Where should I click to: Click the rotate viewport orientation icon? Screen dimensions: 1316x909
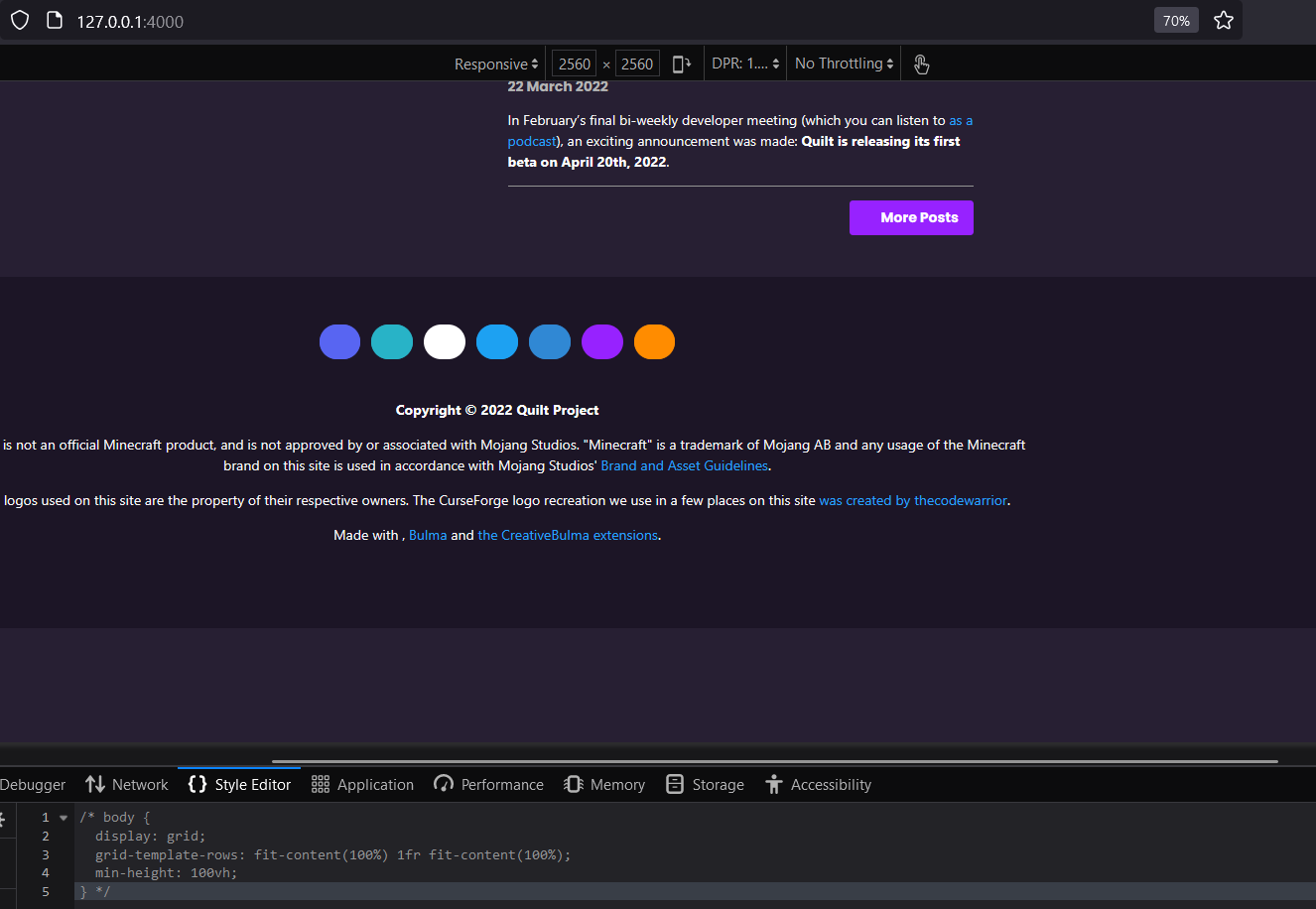(682, 63)
